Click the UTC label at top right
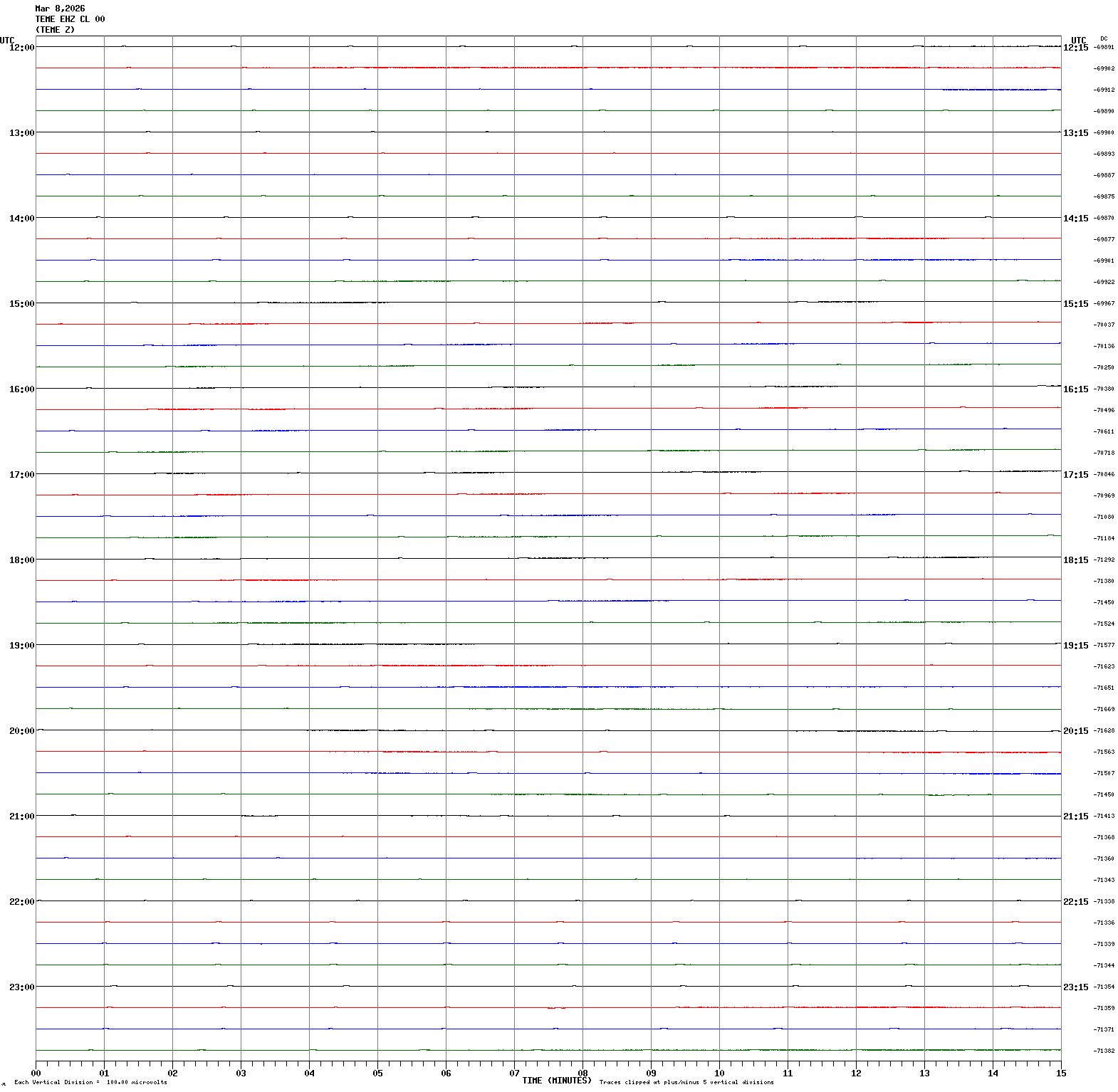The image size is (1118, 1092). [1078, 41]
